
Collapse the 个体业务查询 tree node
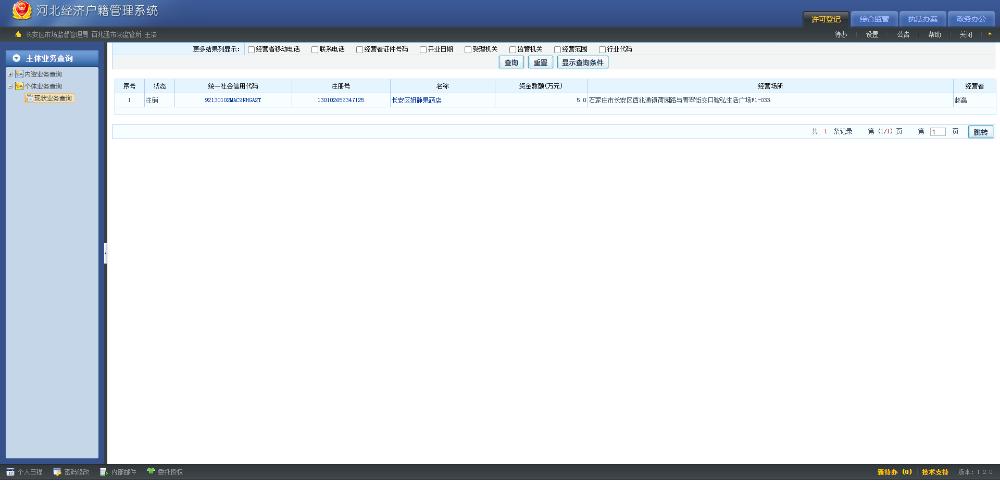[x=10, y=86]
